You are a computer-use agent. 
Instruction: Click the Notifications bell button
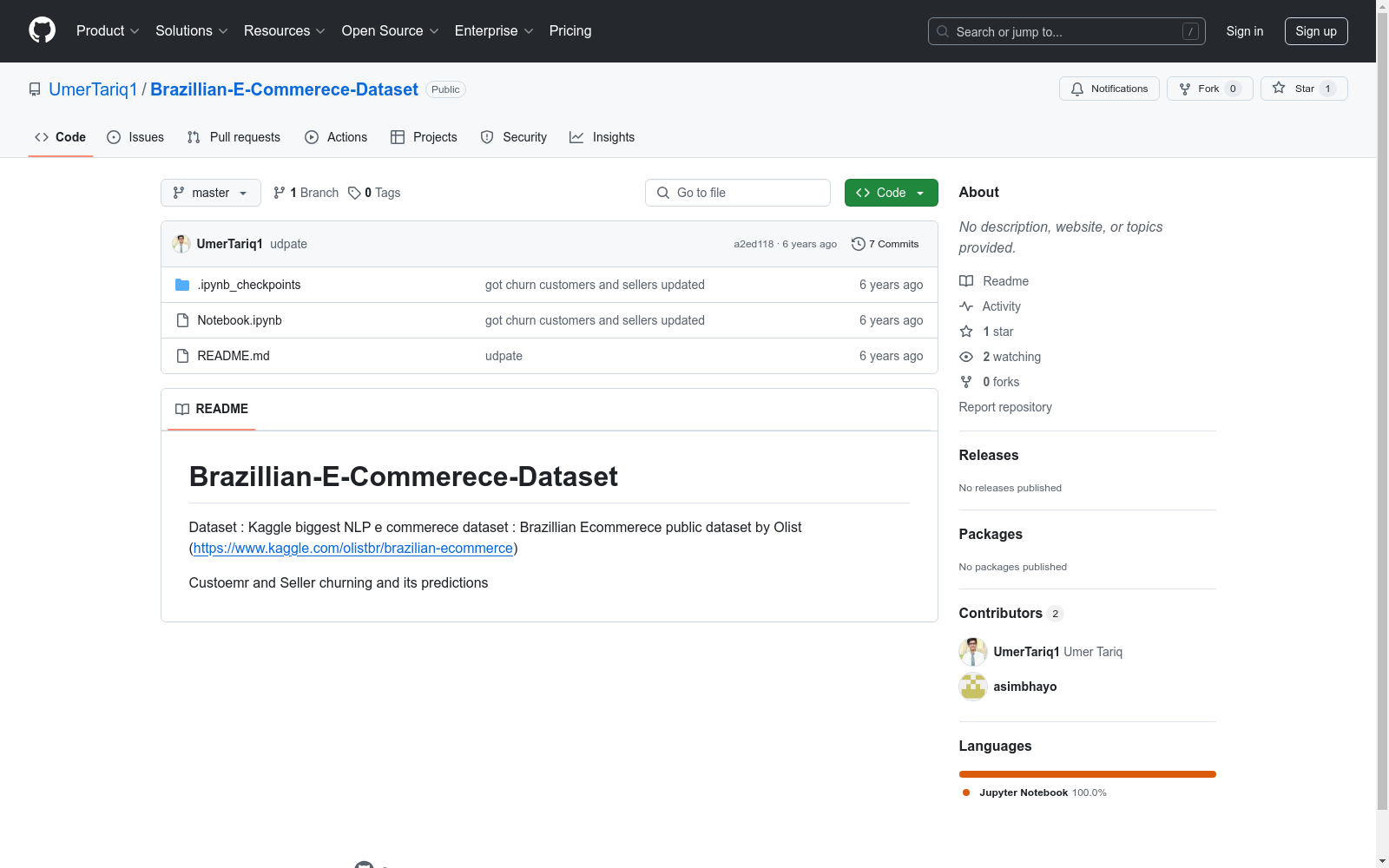point(1109,89)
